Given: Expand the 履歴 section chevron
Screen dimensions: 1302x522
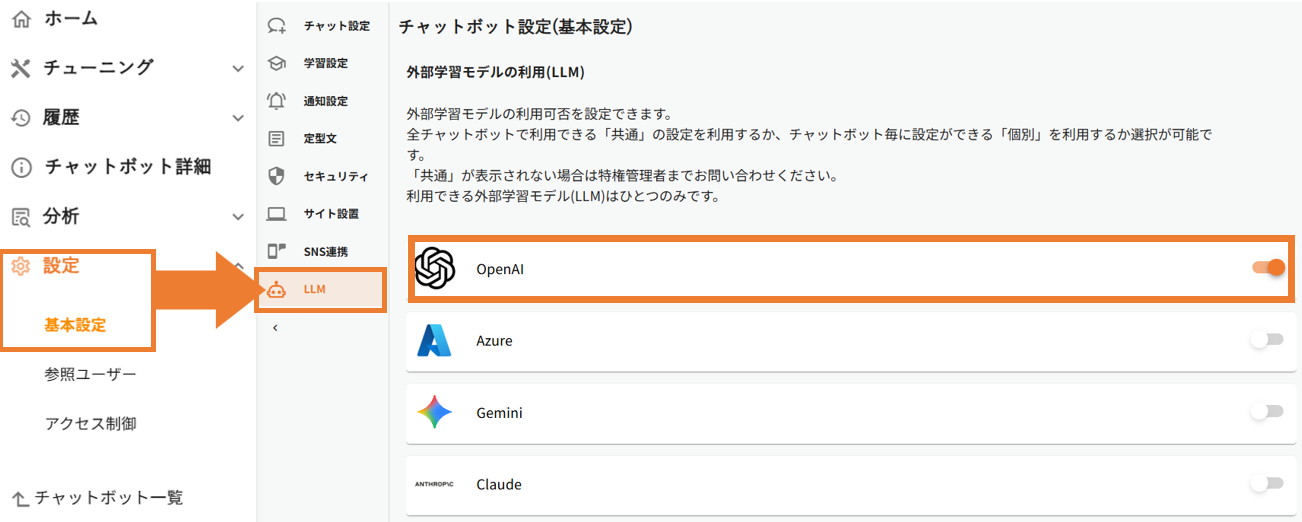Looking at the screenshot, I should pos(238,118).
